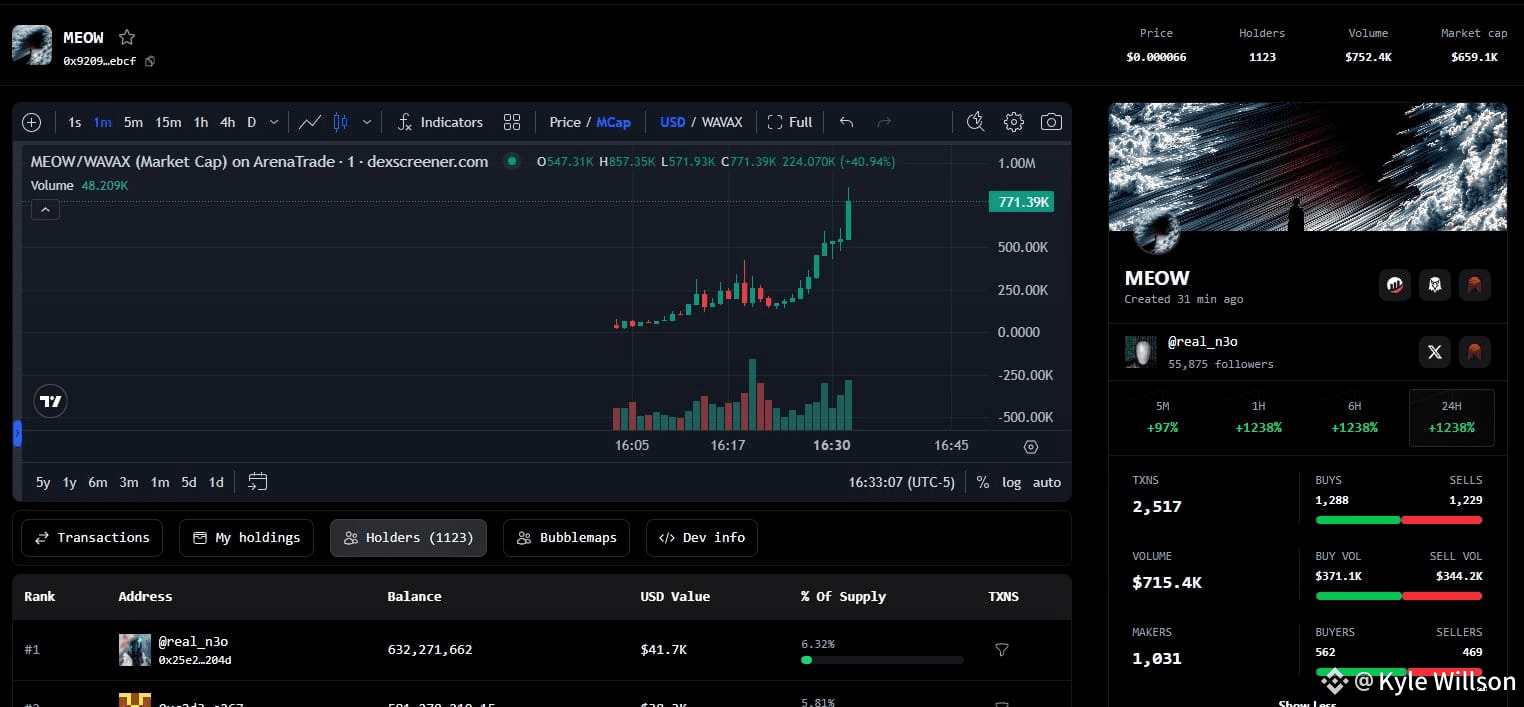Viewport: 1524px width, 707px height.
Task: Set chart currency to USD
Action: [x=673, y=122]
